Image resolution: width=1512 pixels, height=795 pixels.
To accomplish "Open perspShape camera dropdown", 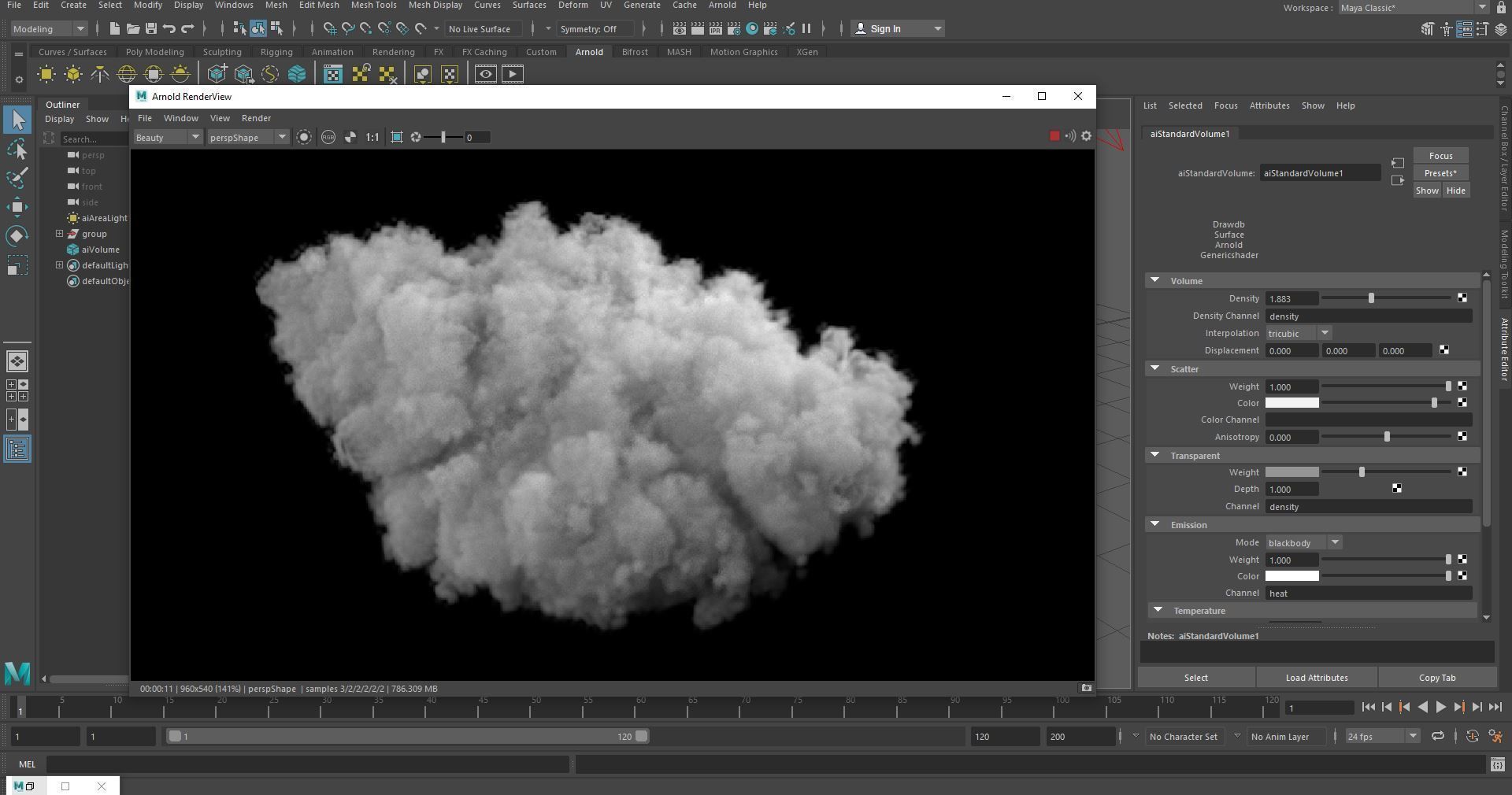I will pyautogui.click(x=248, y=137).
